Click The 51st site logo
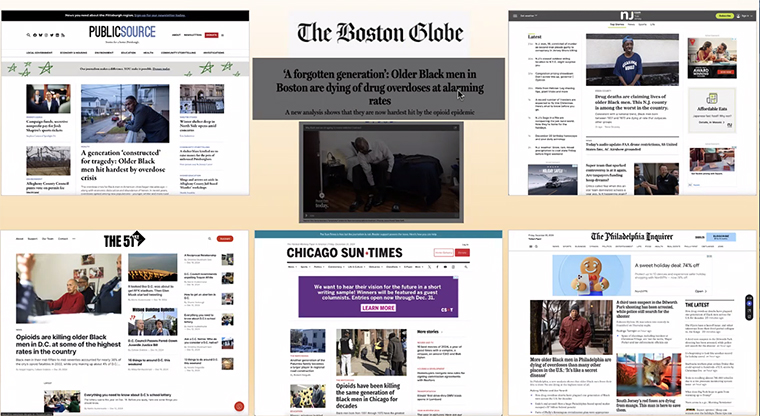The image size is (760, 416). coord(124,240)
